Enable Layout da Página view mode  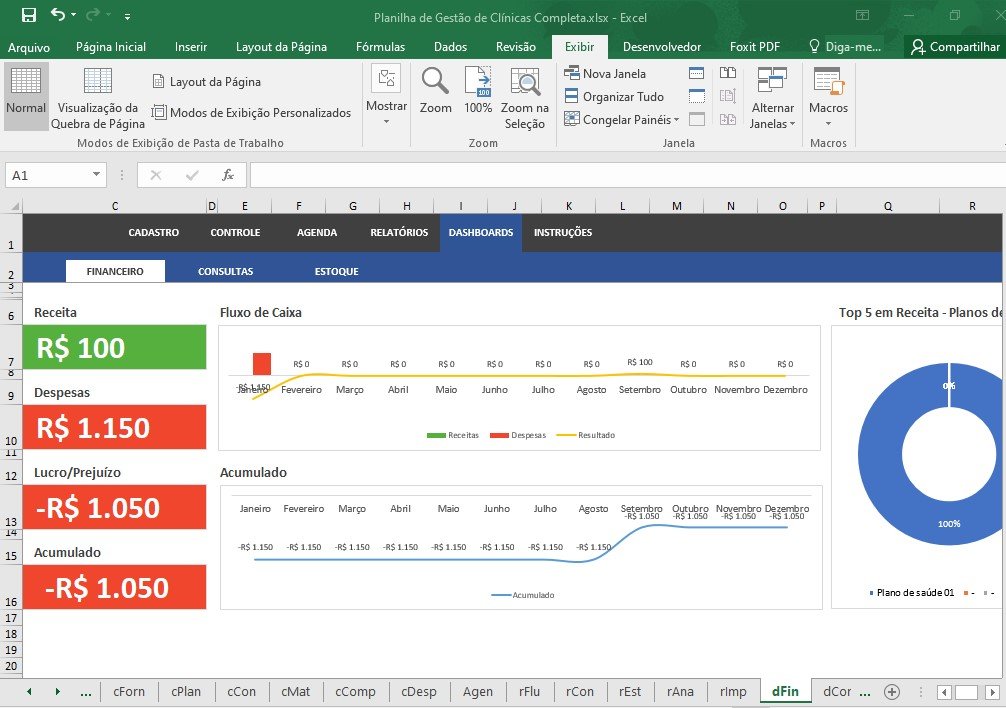[207, 82]
